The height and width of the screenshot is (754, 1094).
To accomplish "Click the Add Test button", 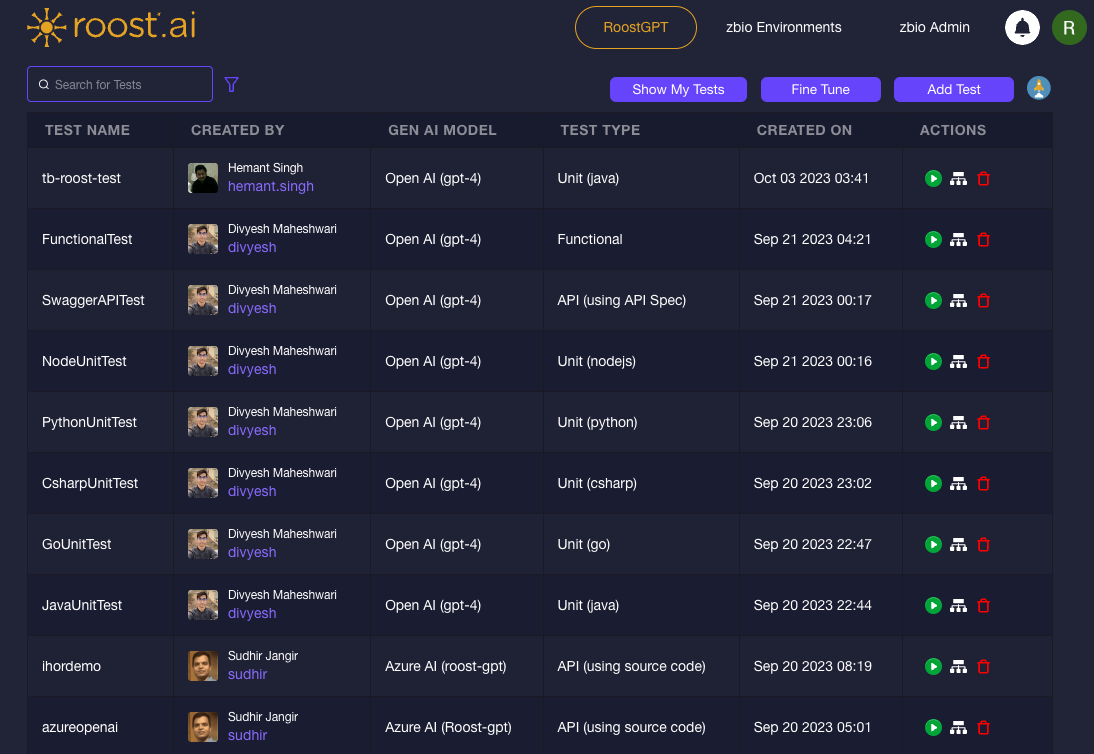I will [x=953, y=89].
